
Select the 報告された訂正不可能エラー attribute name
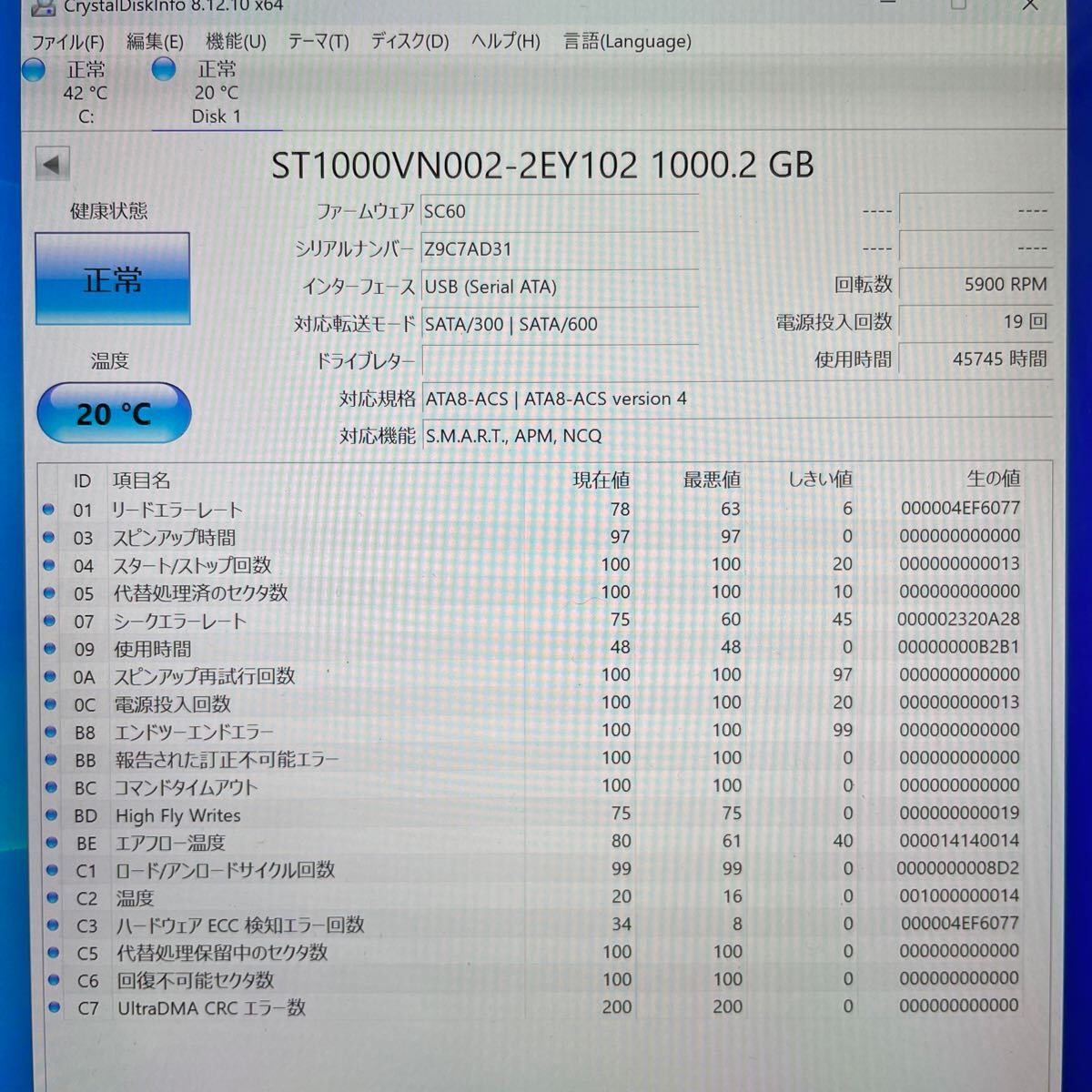click(227, 760)
